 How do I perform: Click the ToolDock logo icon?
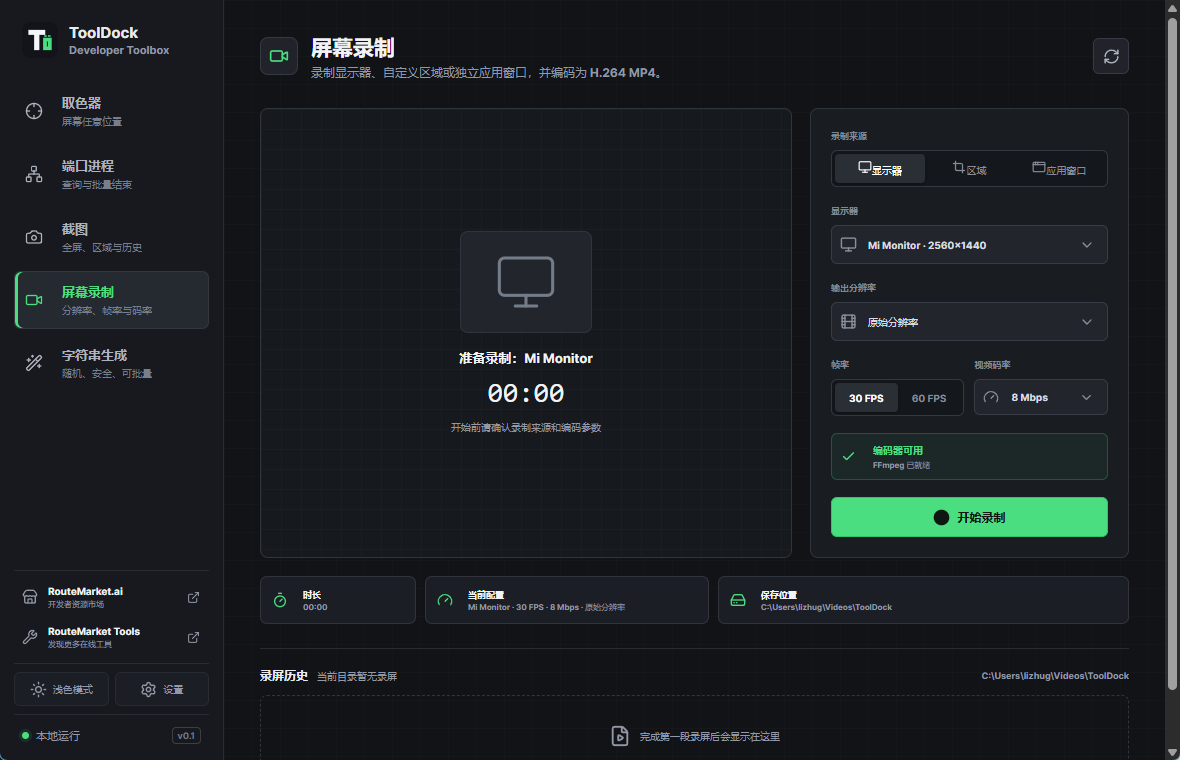pos(40,41)
